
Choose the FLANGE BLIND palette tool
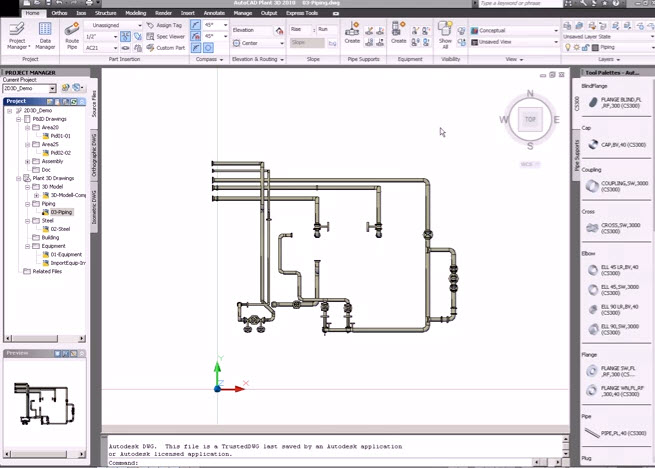(x=616, y=103)
